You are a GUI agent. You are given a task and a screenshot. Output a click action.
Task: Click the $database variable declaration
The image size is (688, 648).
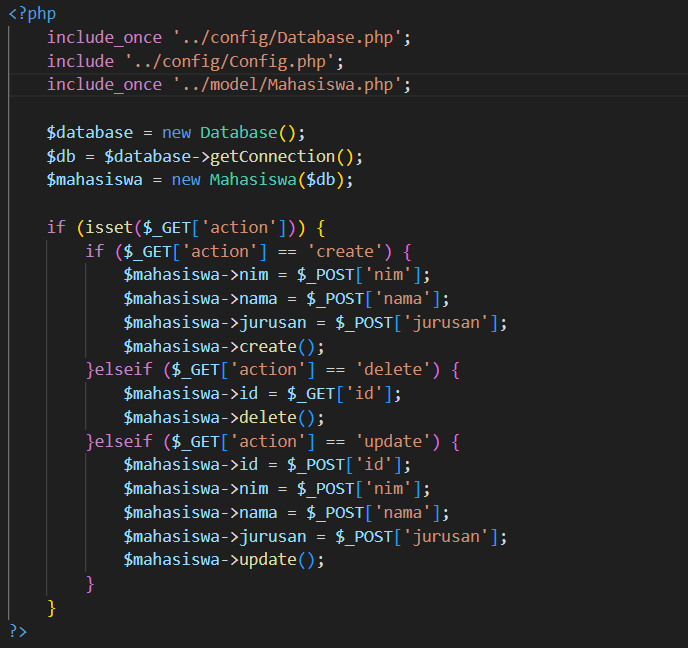coord(90,133)
